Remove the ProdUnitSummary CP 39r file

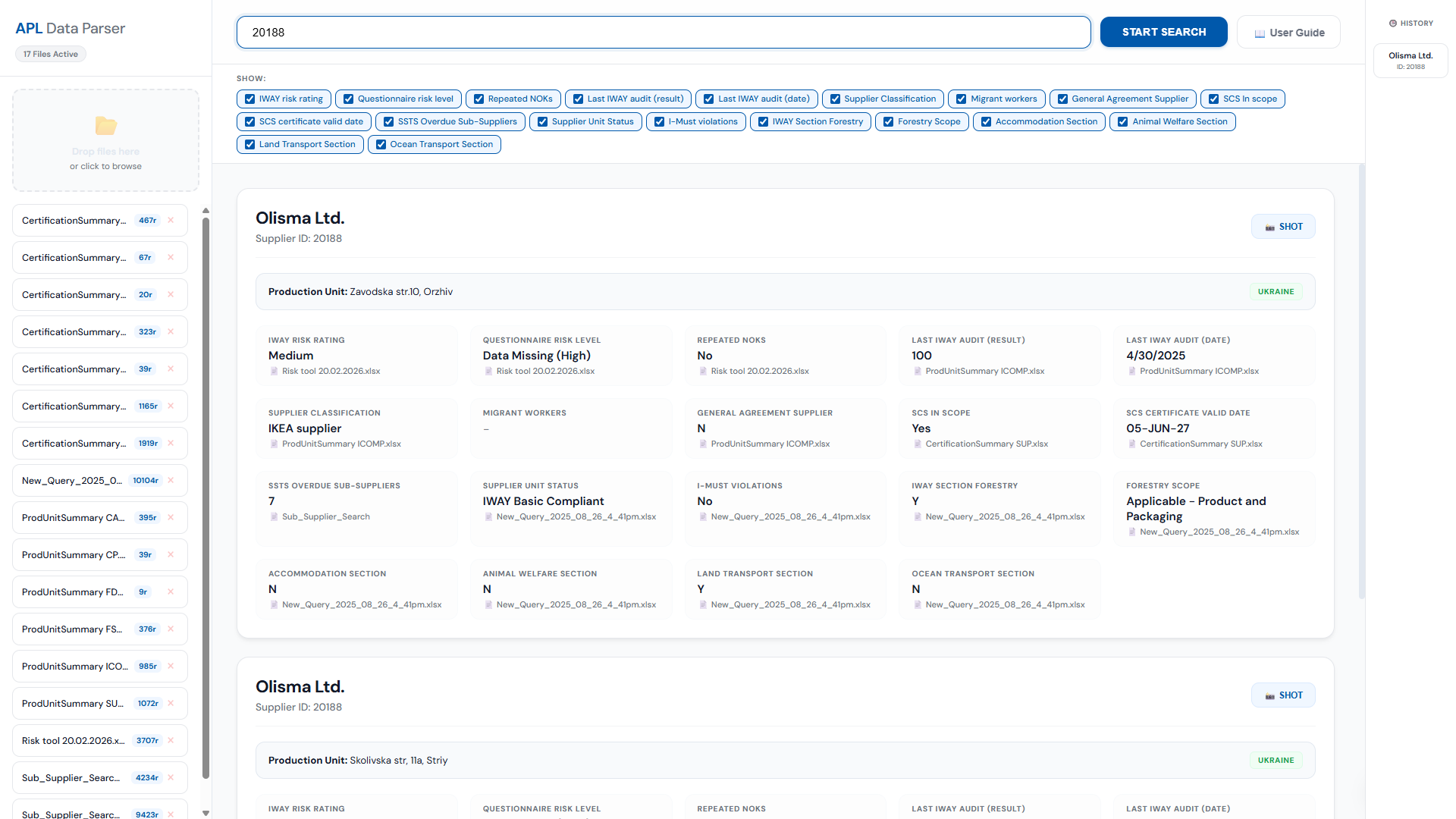pos(171,555)
